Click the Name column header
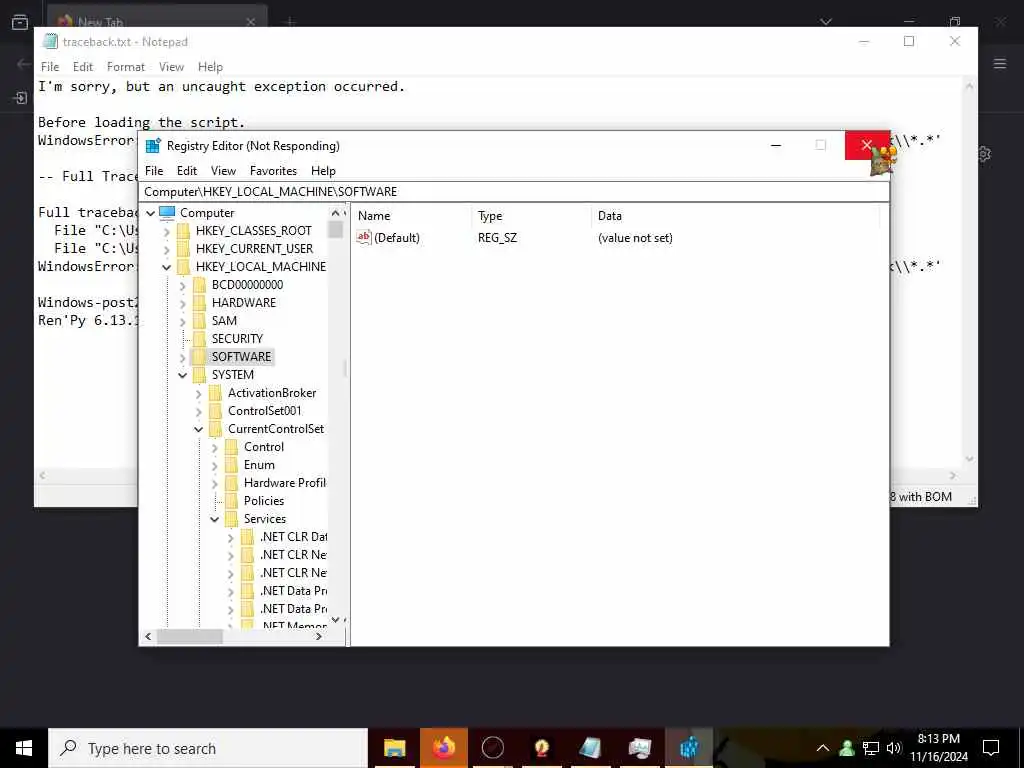Screen dimensions: 1024x768 coord(411,216)
